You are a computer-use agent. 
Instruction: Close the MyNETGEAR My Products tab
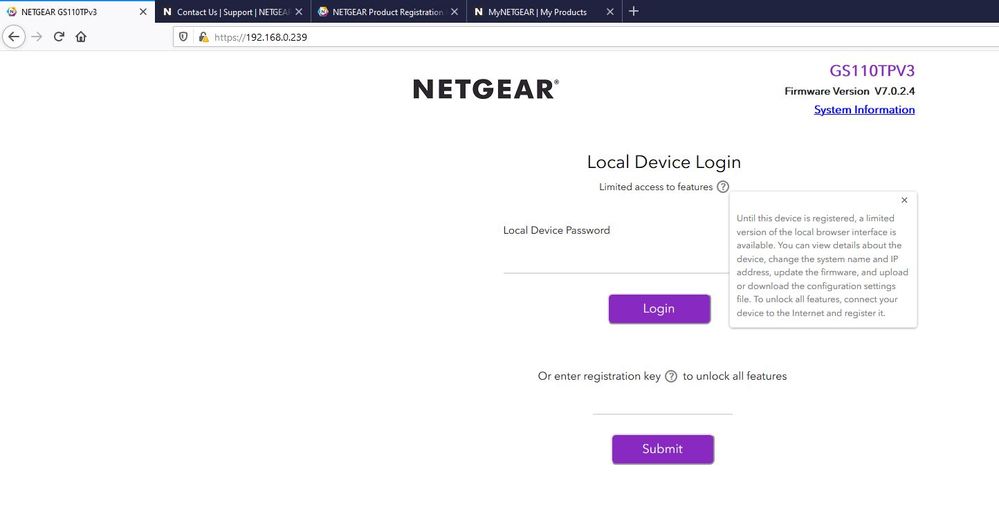(x=610, y=11)
